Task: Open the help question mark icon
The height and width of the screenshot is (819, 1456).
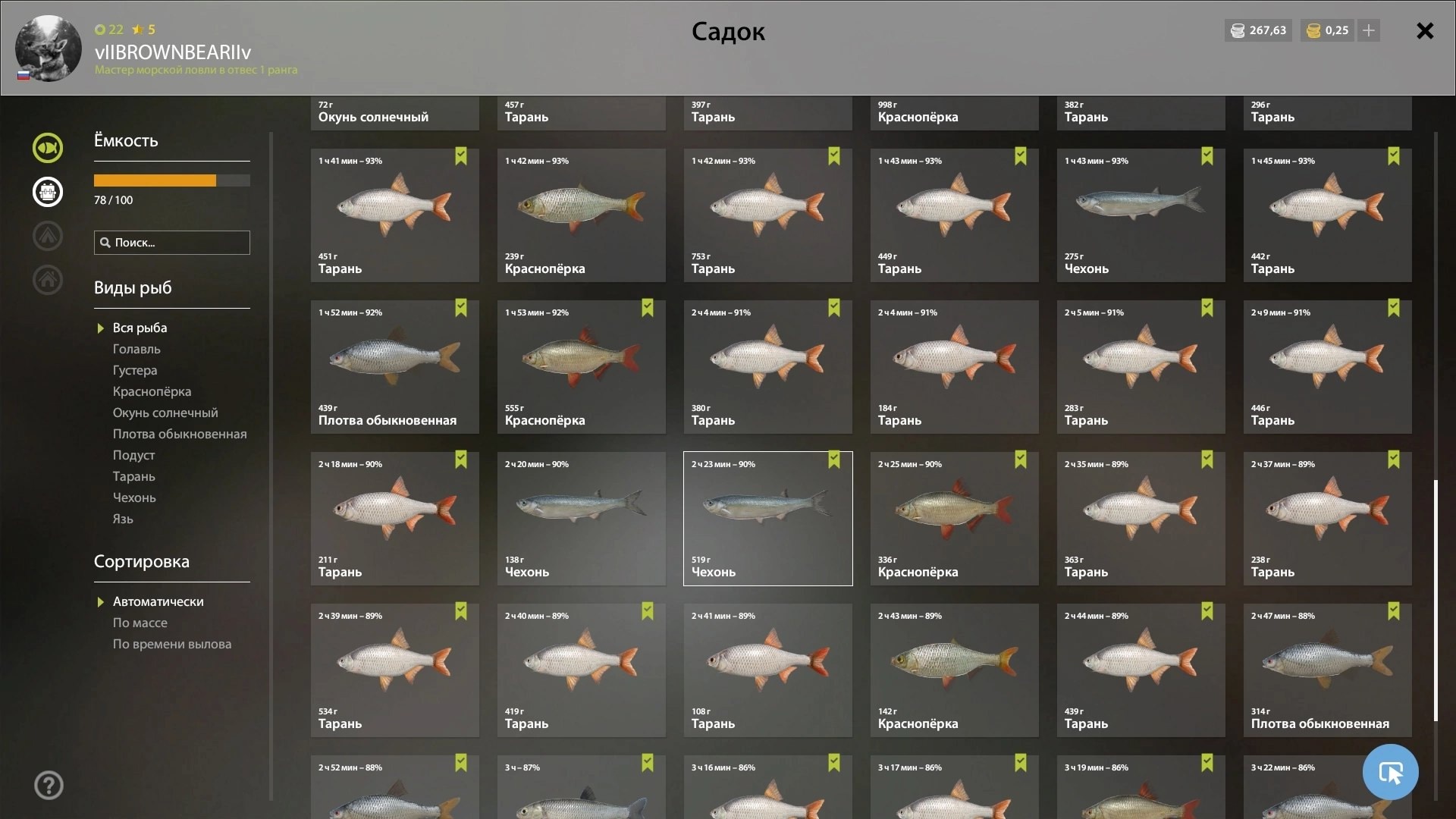Action: coord(49,785)
